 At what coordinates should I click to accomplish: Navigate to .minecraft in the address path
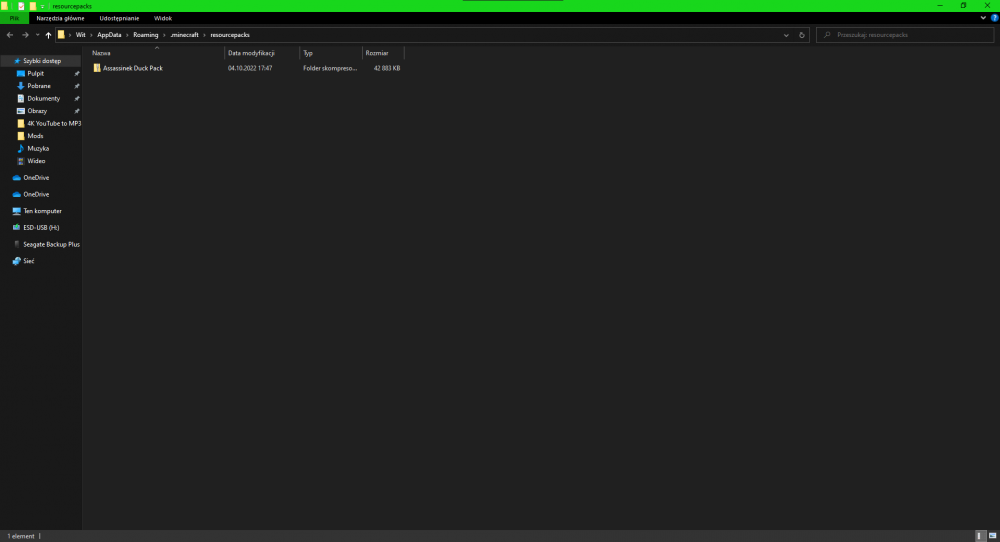coord(184,35)
